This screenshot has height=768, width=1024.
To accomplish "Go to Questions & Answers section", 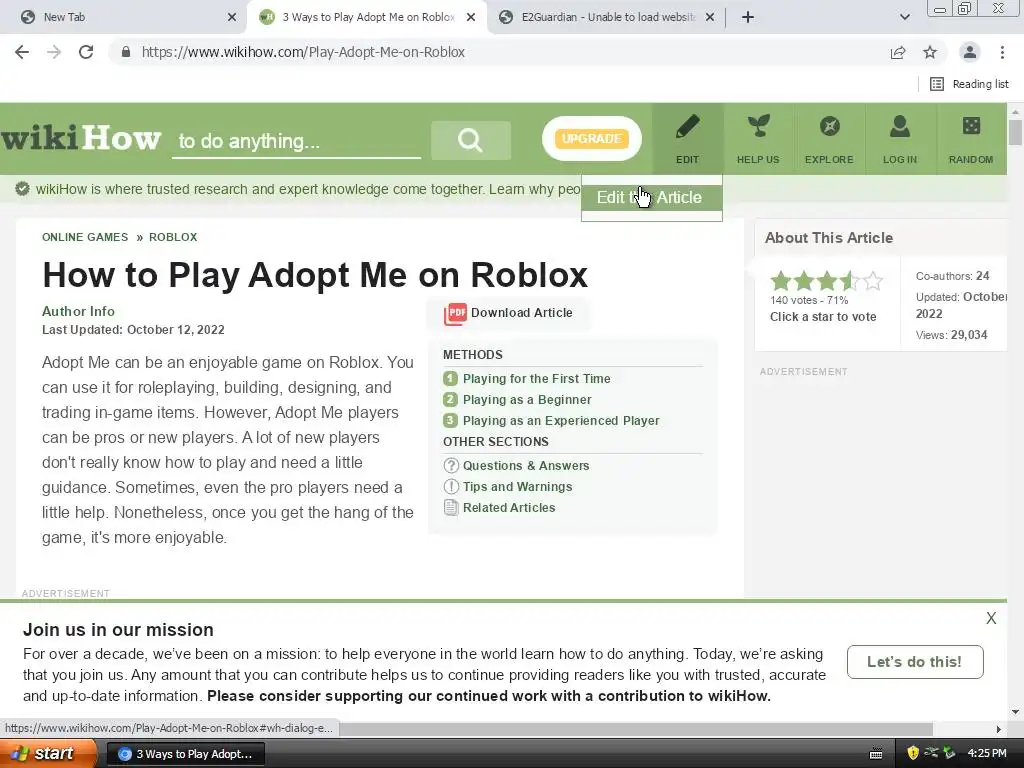I will [x=526, y=466].
